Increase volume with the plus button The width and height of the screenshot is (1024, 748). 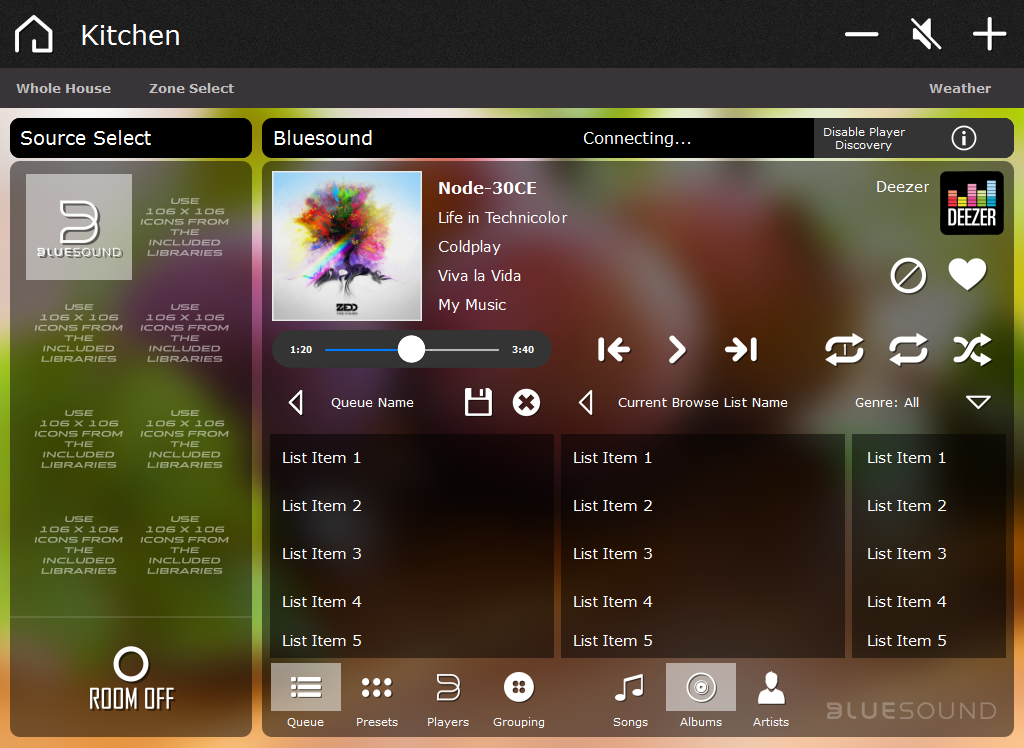989,34
